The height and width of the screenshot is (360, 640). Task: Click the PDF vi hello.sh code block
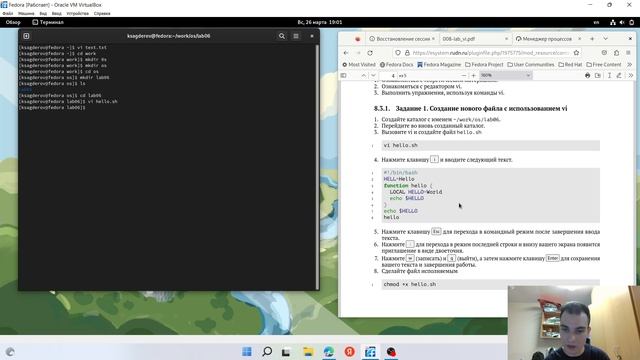(491, 145)
